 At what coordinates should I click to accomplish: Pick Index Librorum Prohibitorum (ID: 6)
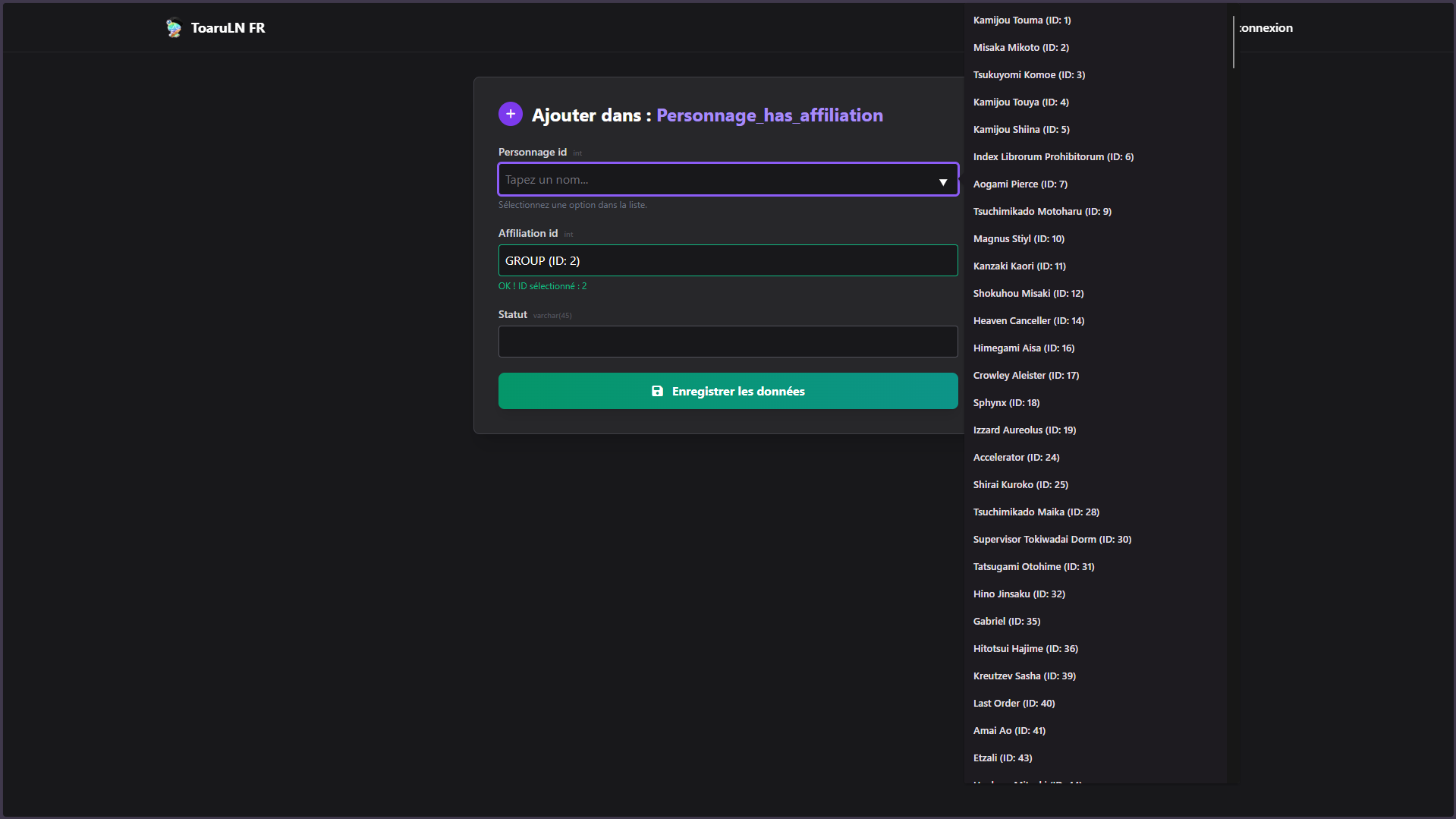click(1052, 157)
